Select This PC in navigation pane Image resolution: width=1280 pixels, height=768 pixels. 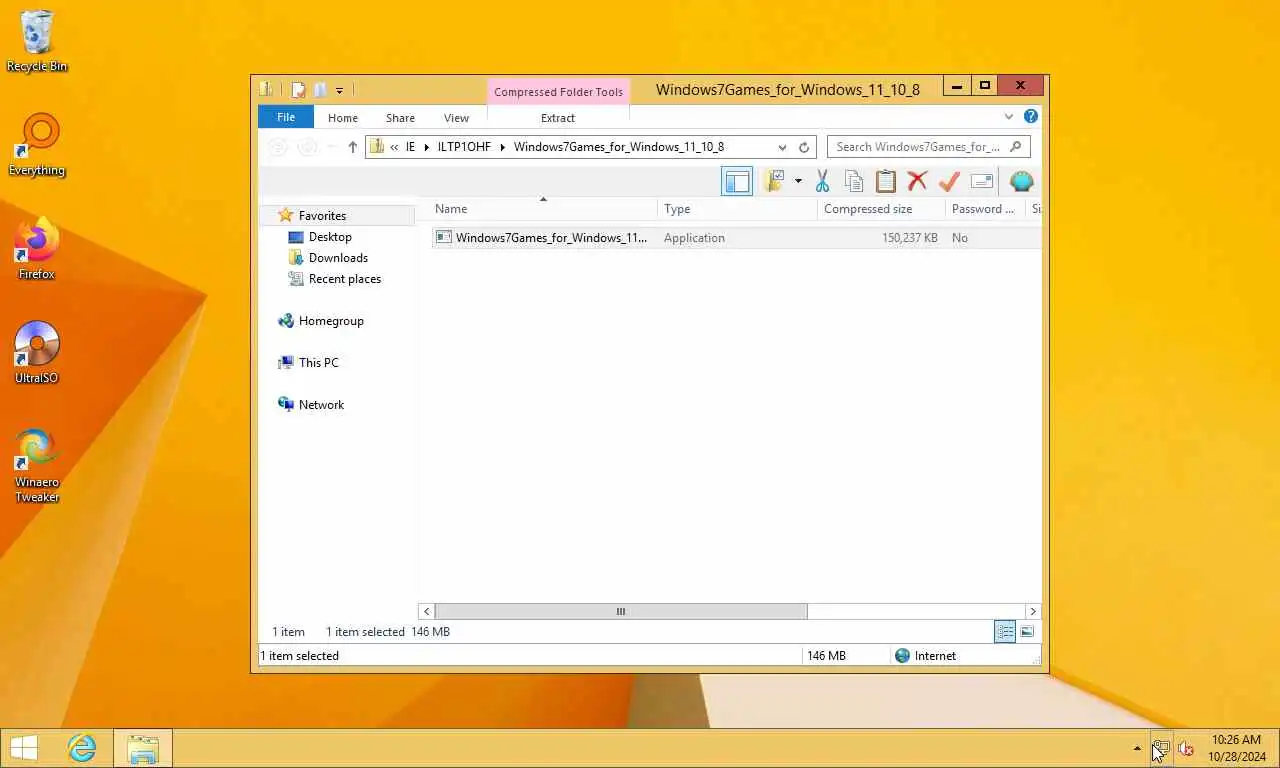point(318,363)
